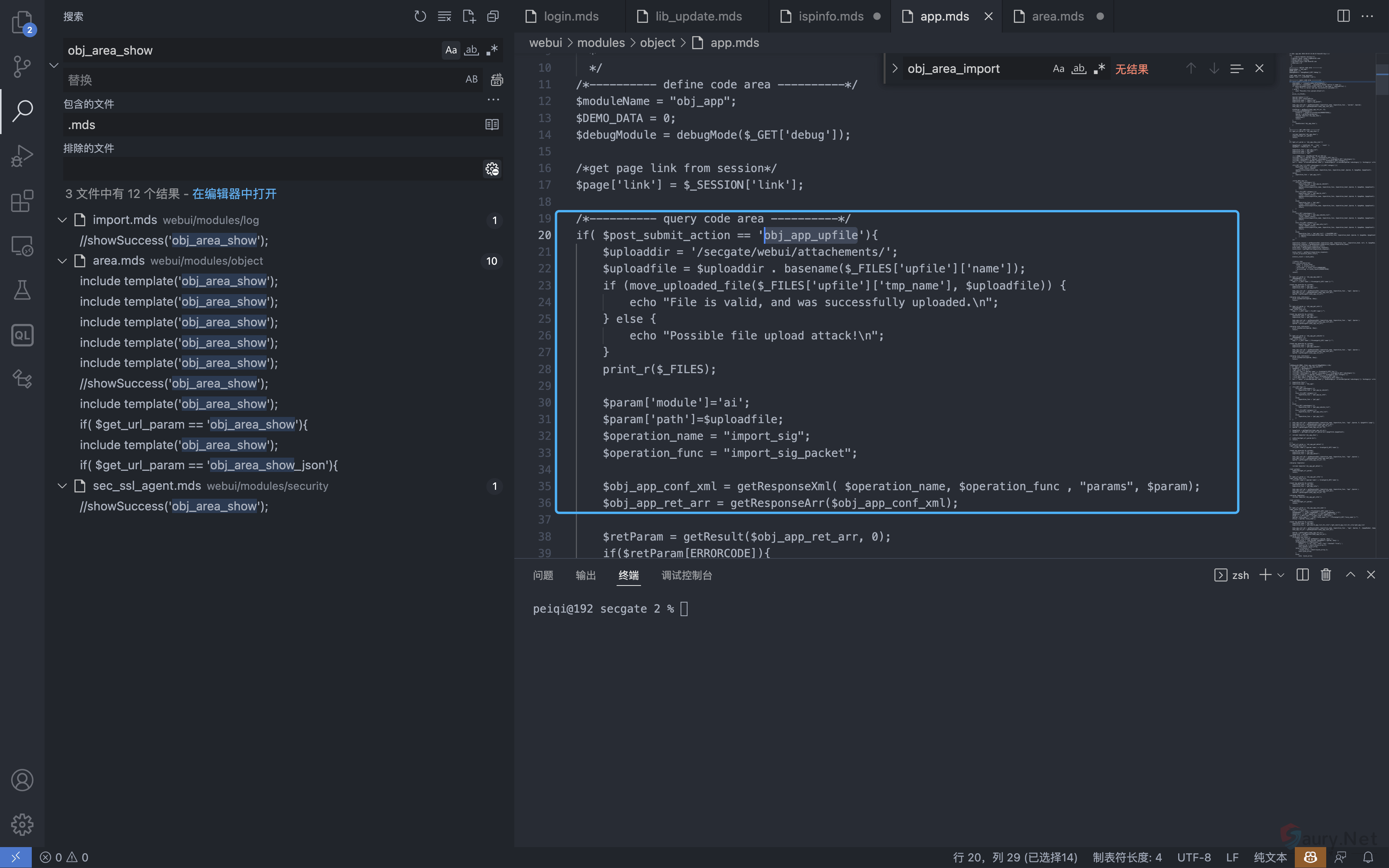
Task: Open the 输出 panel tab
Action: coord(586,575)
